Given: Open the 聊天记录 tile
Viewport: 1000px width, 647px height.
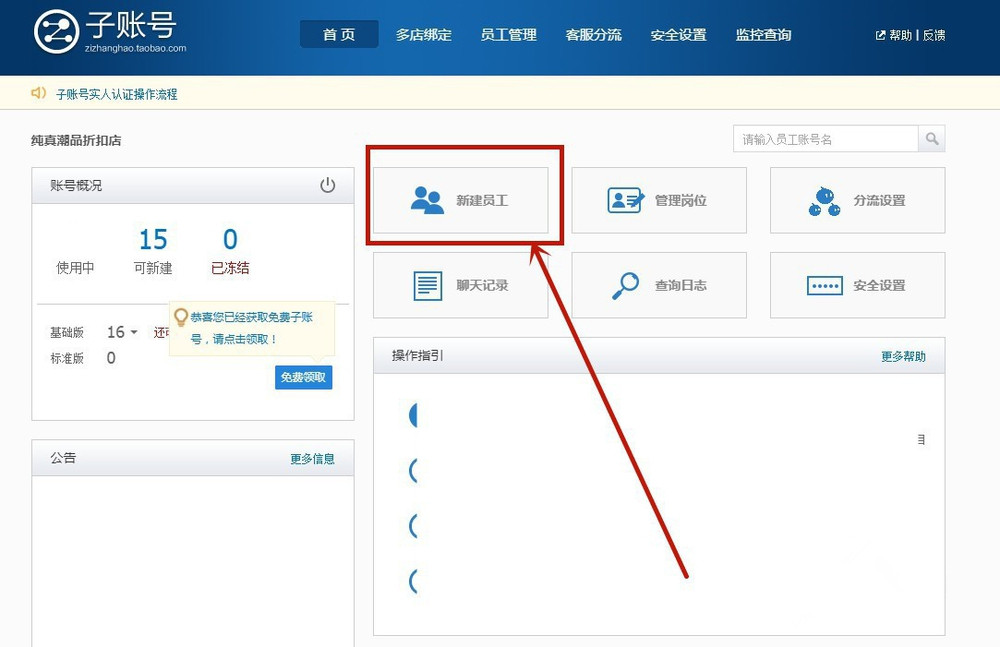Looking at the screenshot, I should coord(460,285).
